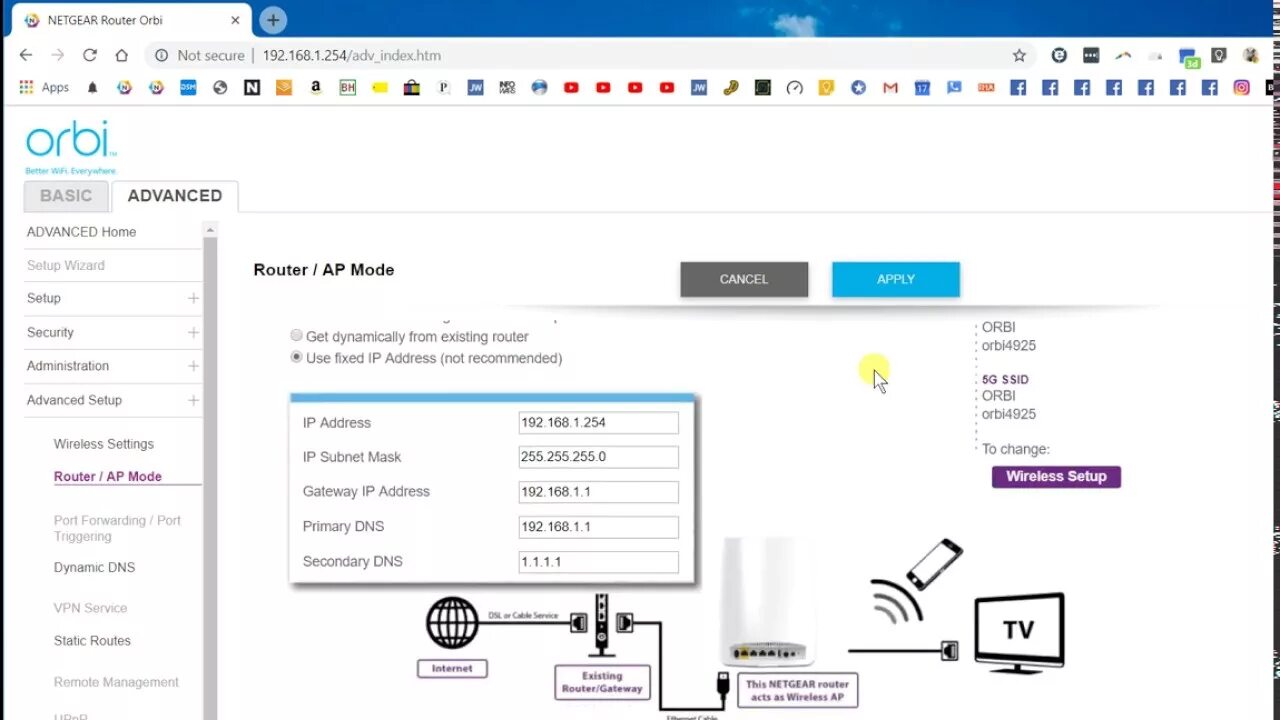Click the CANCEL button

[x=744, y=279]
